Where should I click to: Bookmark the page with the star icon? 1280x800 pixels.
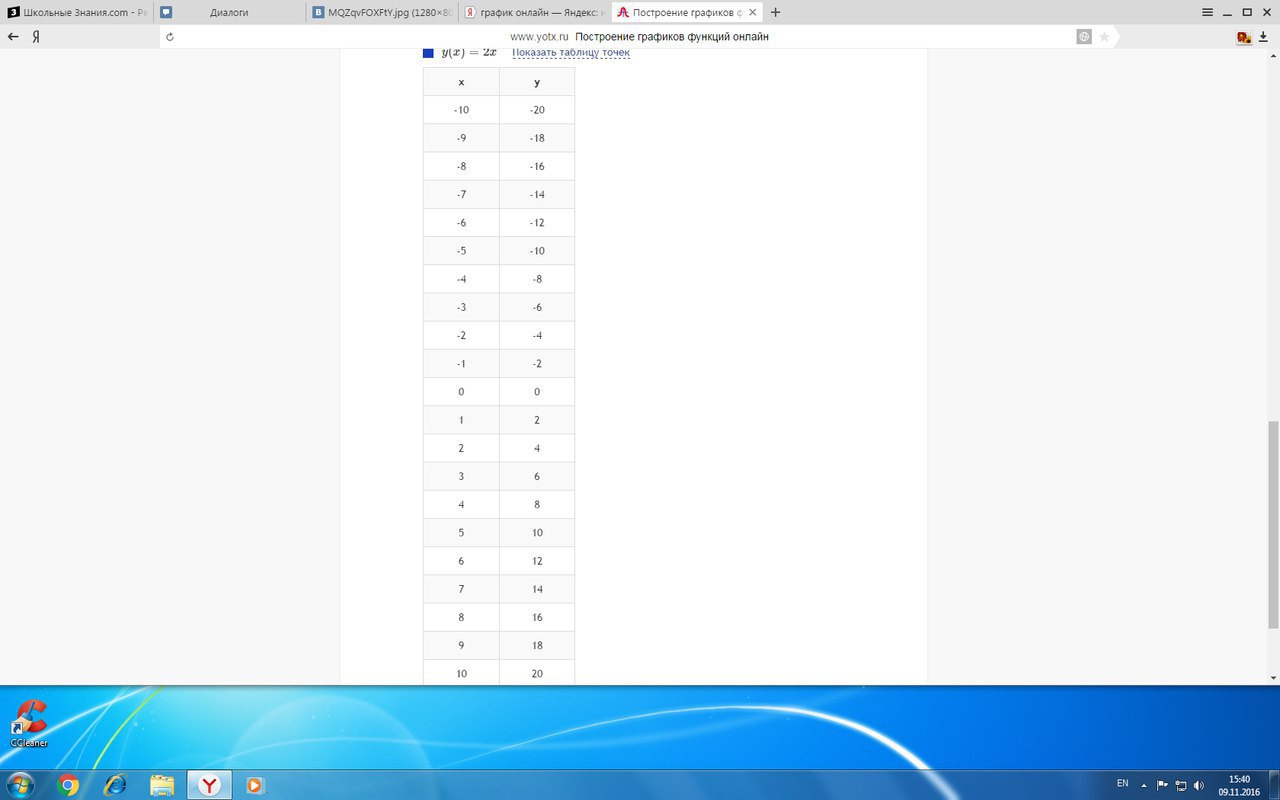1104,37
